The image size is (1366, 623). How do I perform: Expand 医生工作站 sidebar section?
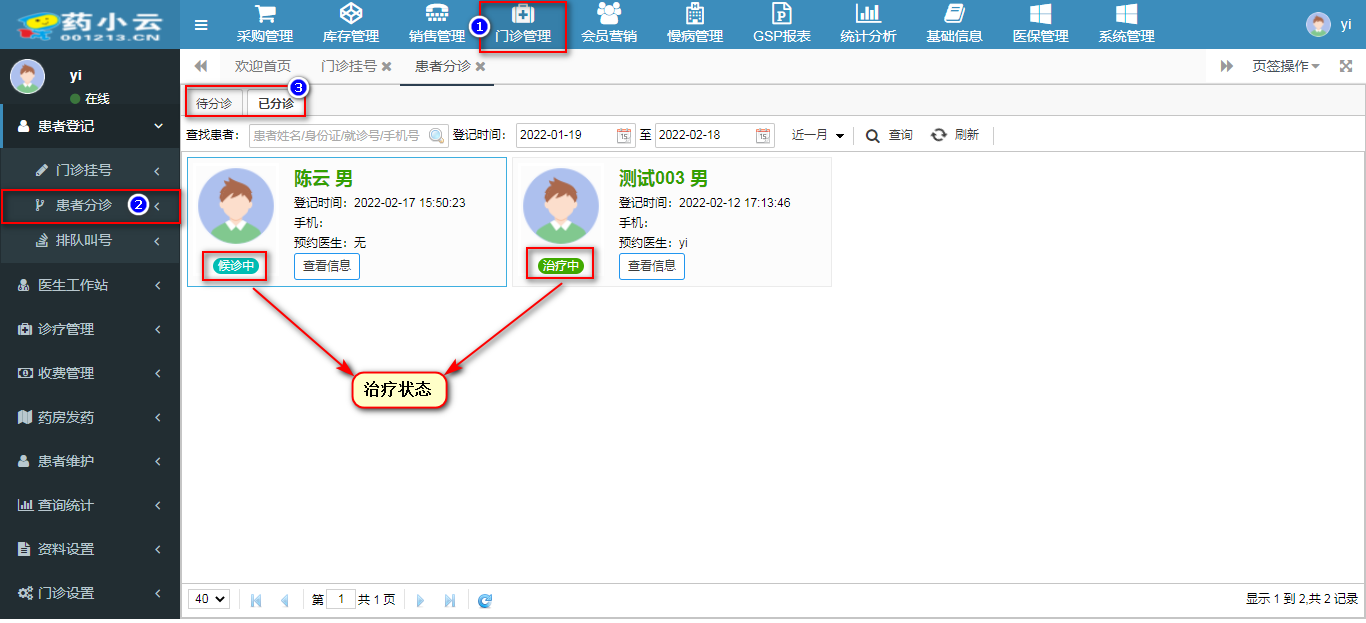point(90,285)
